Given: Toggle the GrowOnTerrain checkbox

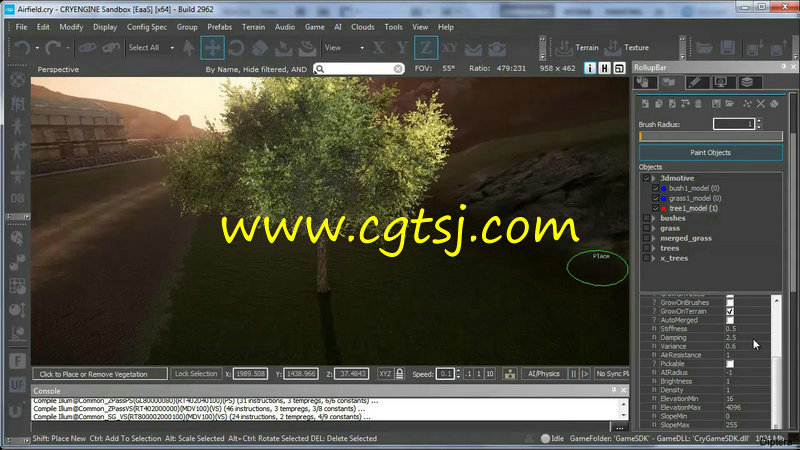Looking at the screenshot, I should click(x=730, y=311).
